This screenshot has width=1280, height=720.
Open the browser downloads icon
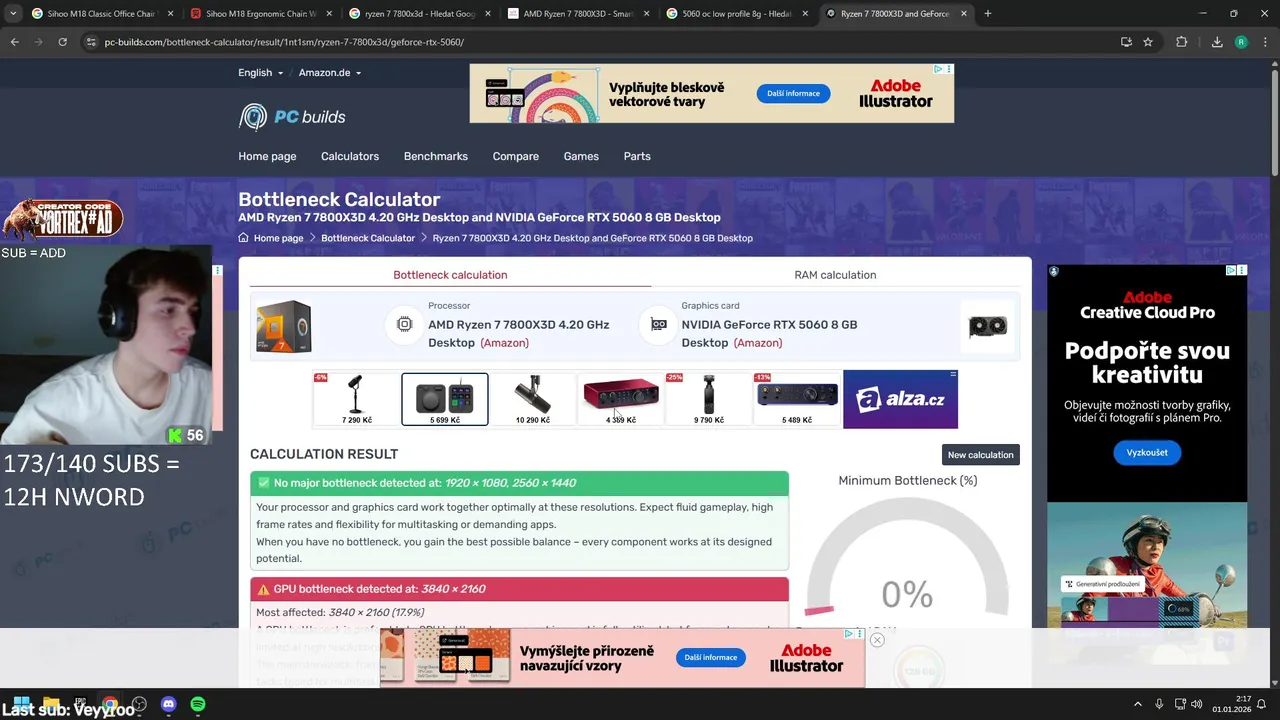pos(1217,42)
